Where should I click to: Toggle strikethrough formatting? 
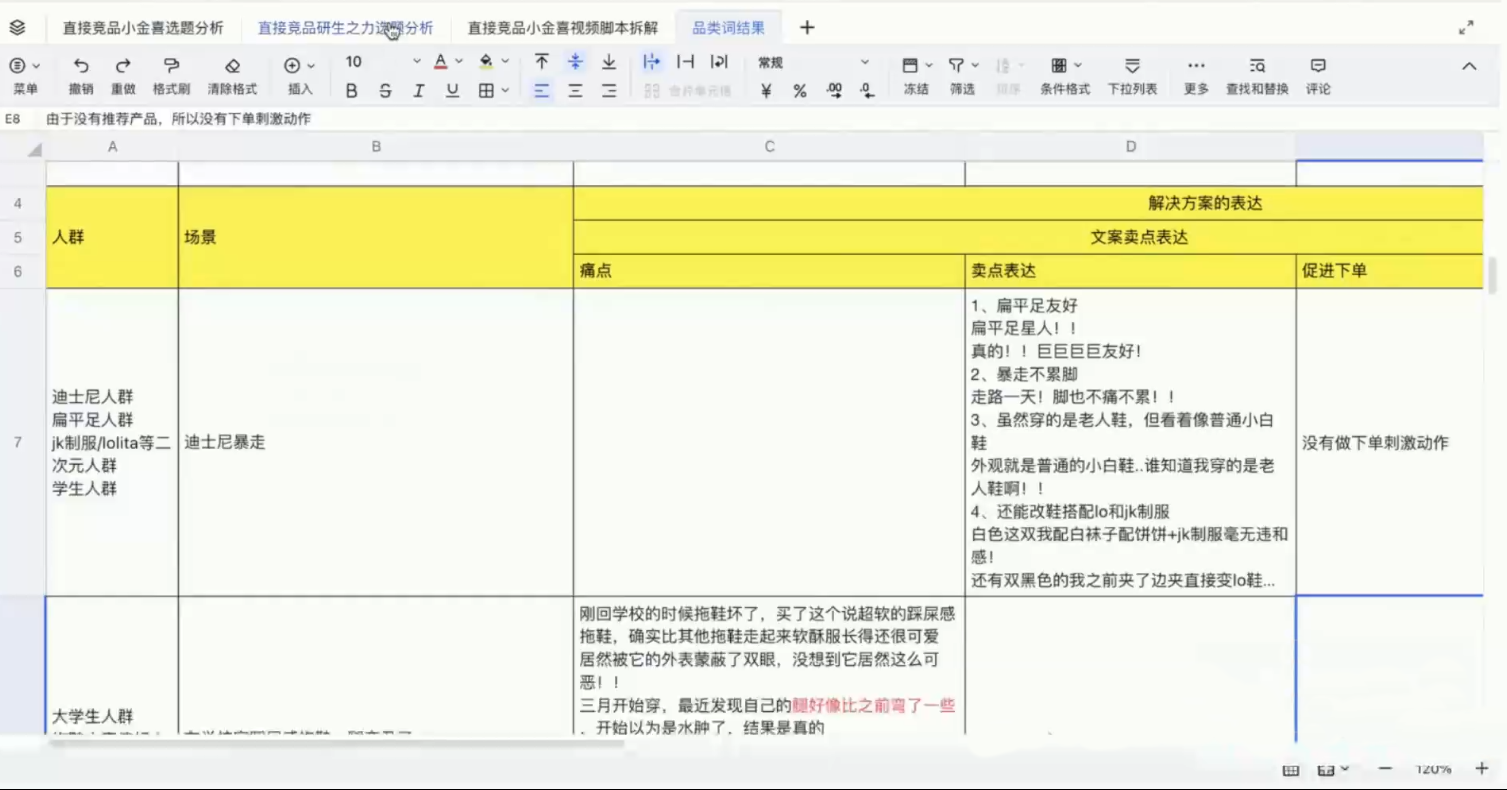(385, 91)
